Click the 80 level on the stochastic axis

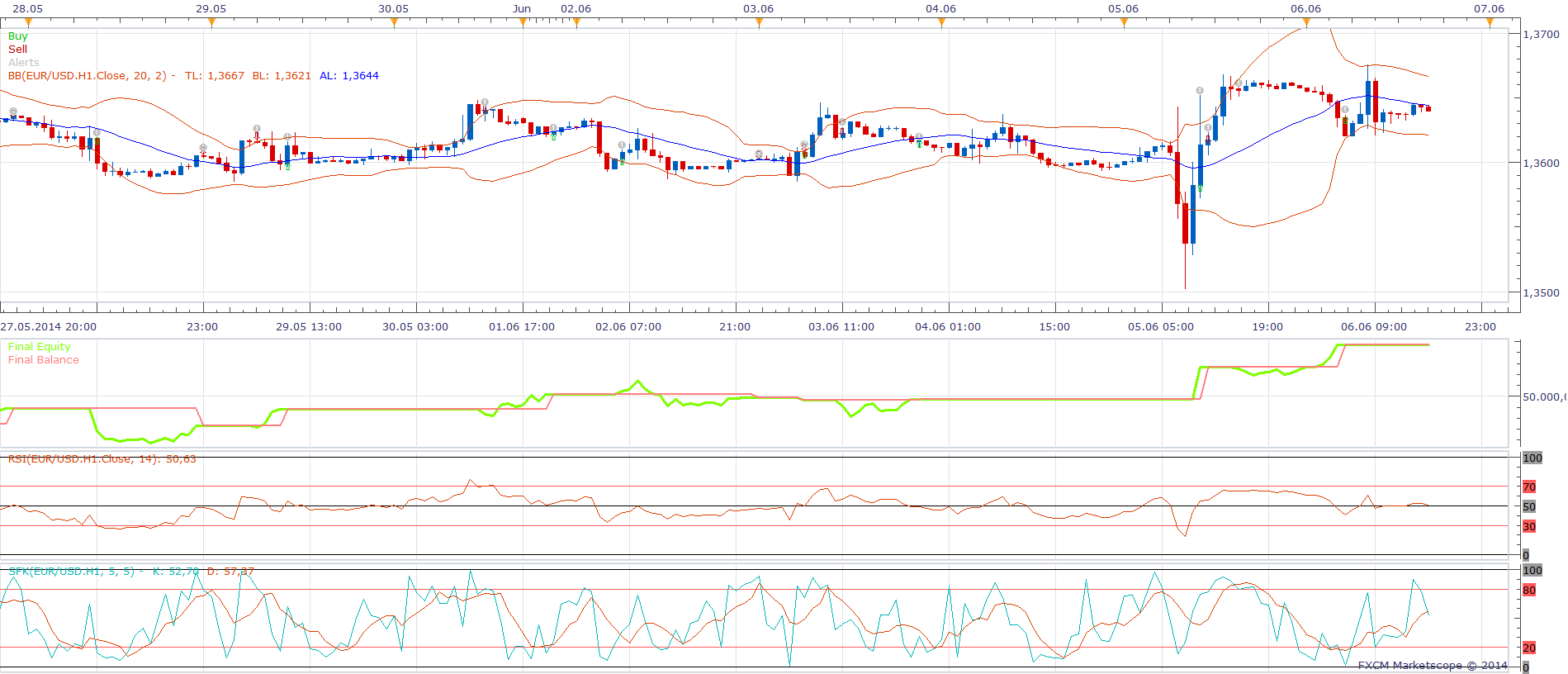click(1529, 590)
